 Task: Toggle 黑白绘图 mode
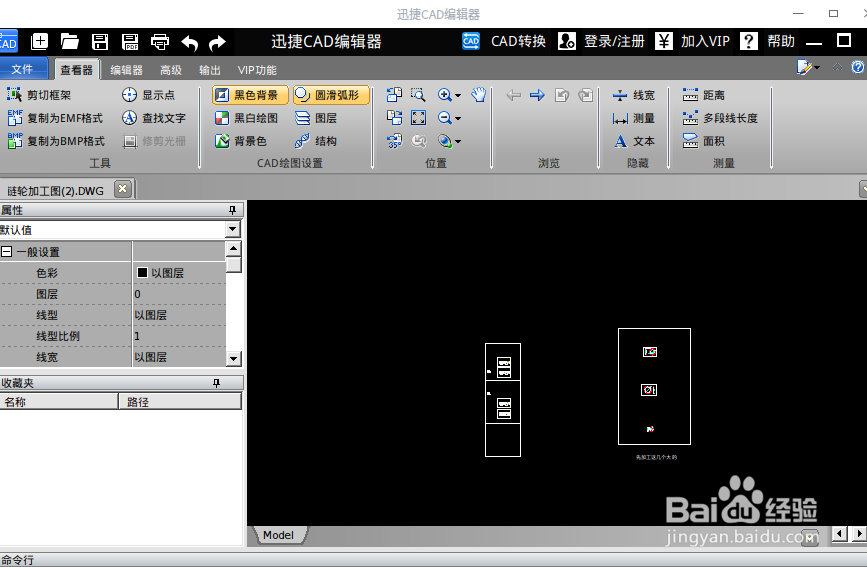246,118
